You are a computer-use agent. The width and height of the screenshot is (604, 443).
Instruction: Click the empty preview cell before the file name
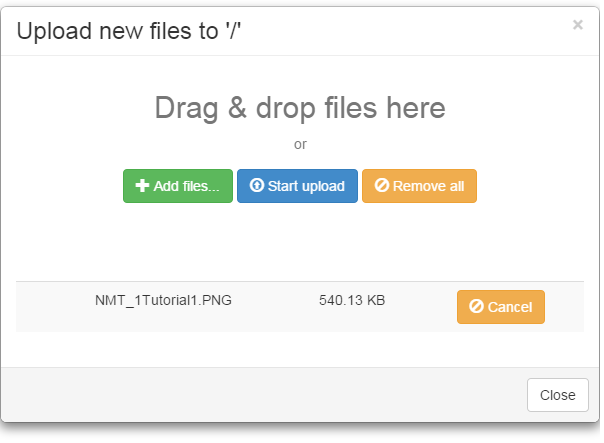click(x=54, y=307)
